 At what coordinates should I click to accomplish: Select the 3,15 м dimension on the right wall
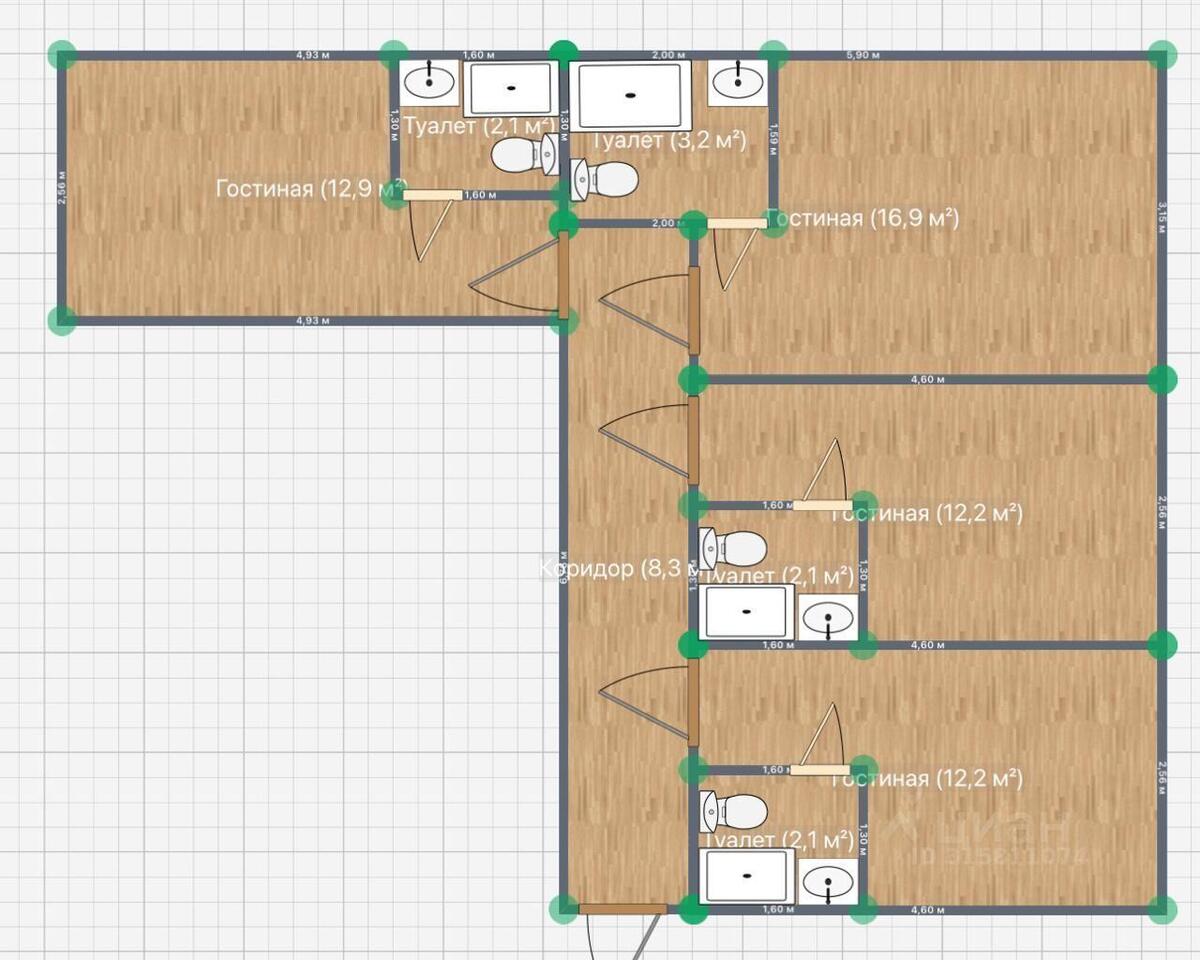(1161, 217)
